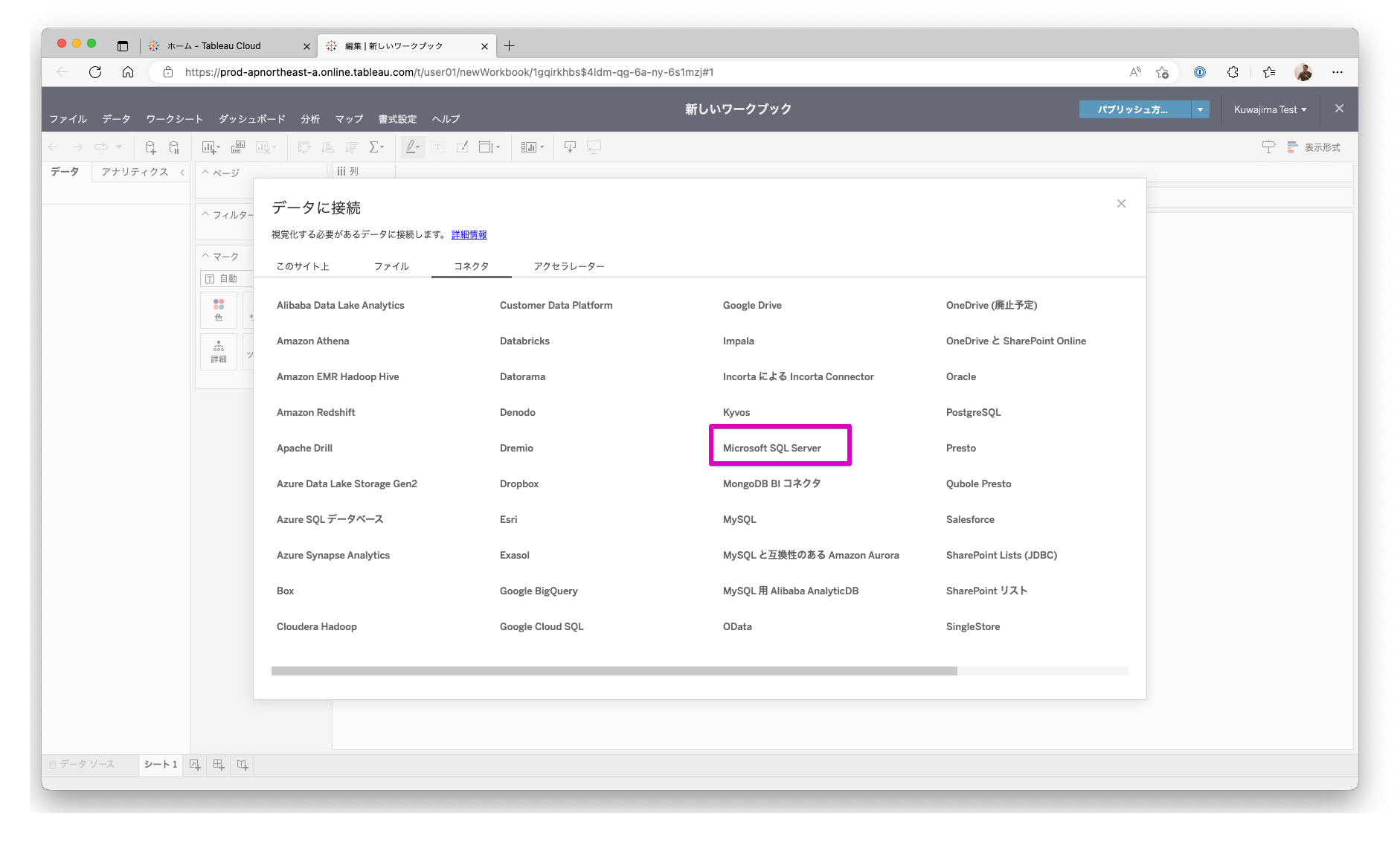1400x845 pixels.
Task: Click the data guide pin icon
Action: point(1268,147)
